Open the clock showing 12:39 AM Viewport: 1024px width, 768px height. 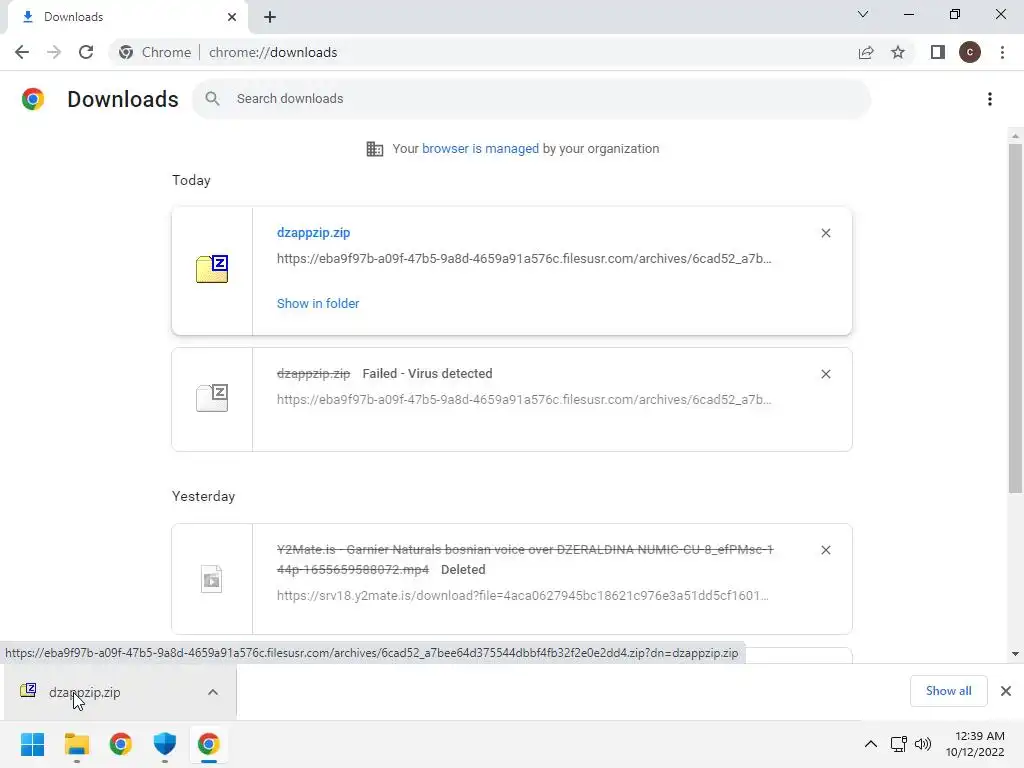[975, 744]
